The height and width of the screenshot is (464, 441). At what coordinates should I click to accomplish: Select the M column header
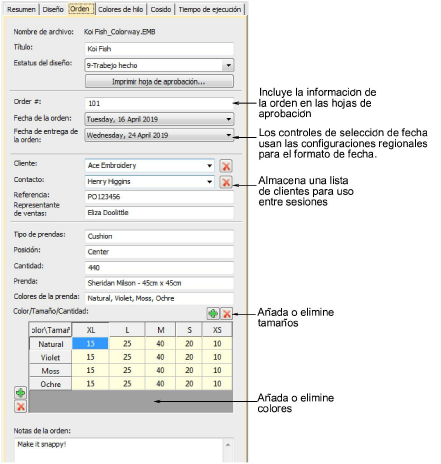(x=161, y=330)
